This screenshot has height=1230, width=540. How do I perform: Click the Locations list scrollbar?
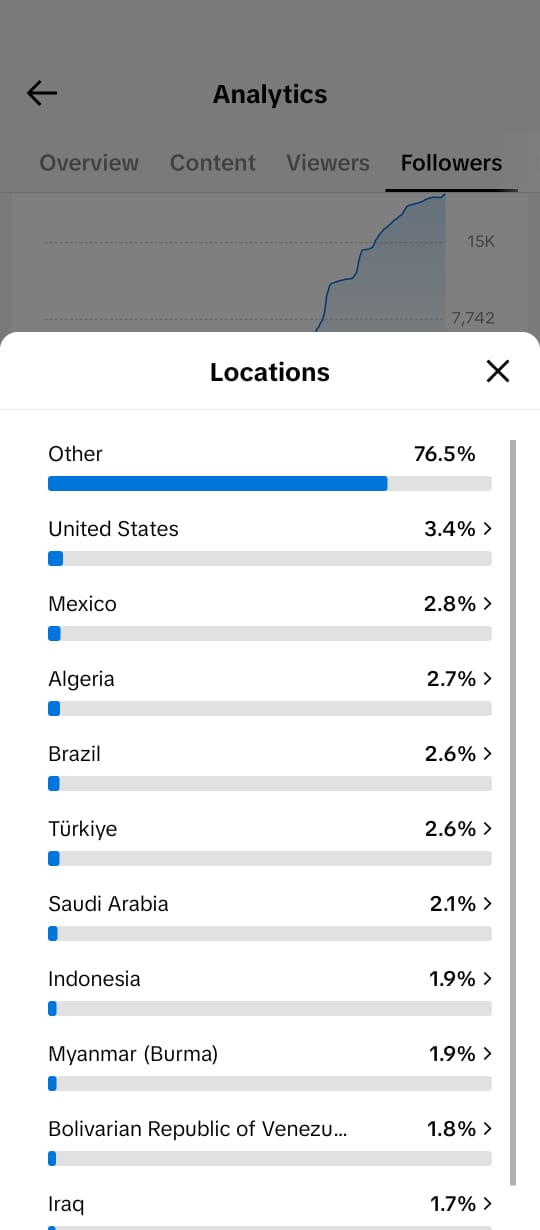514,812
